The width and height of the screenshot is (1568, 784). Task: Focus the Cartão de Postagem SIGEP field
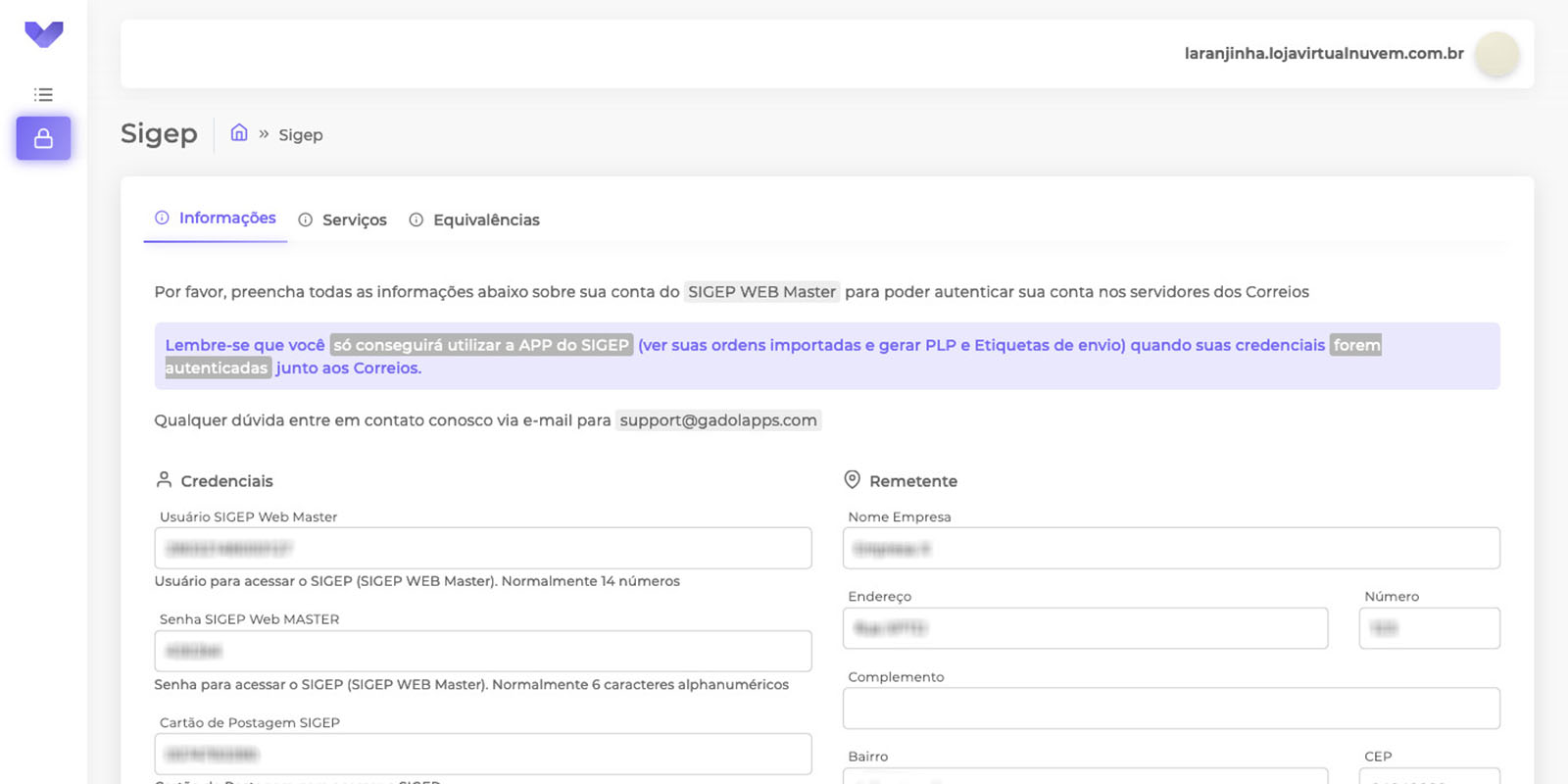[483, 754]
